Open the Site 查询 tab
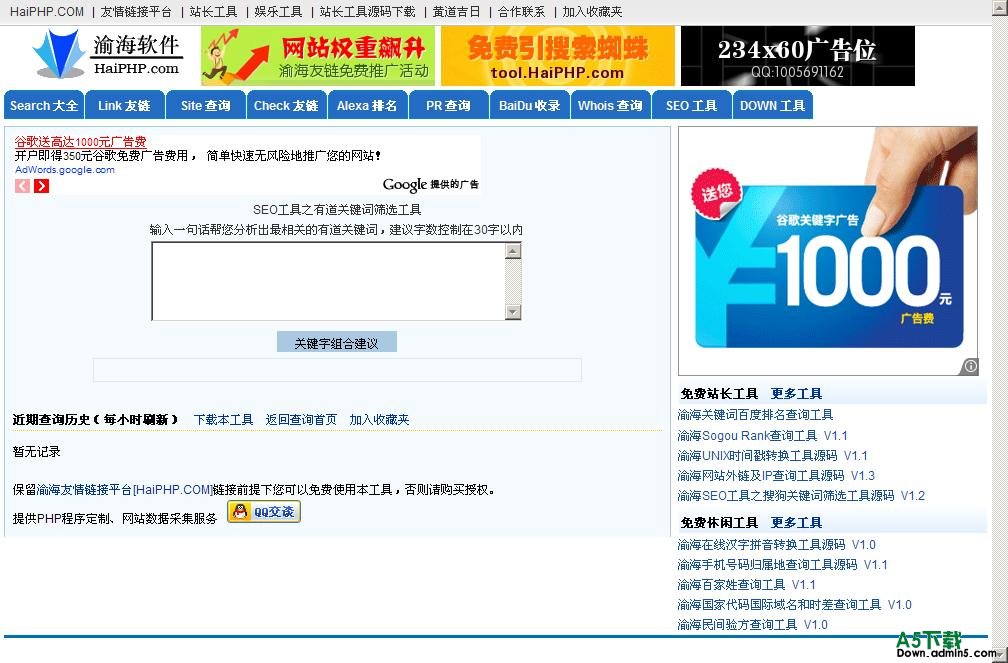This screenshot has height=663, width=1008. click(206, 105)
